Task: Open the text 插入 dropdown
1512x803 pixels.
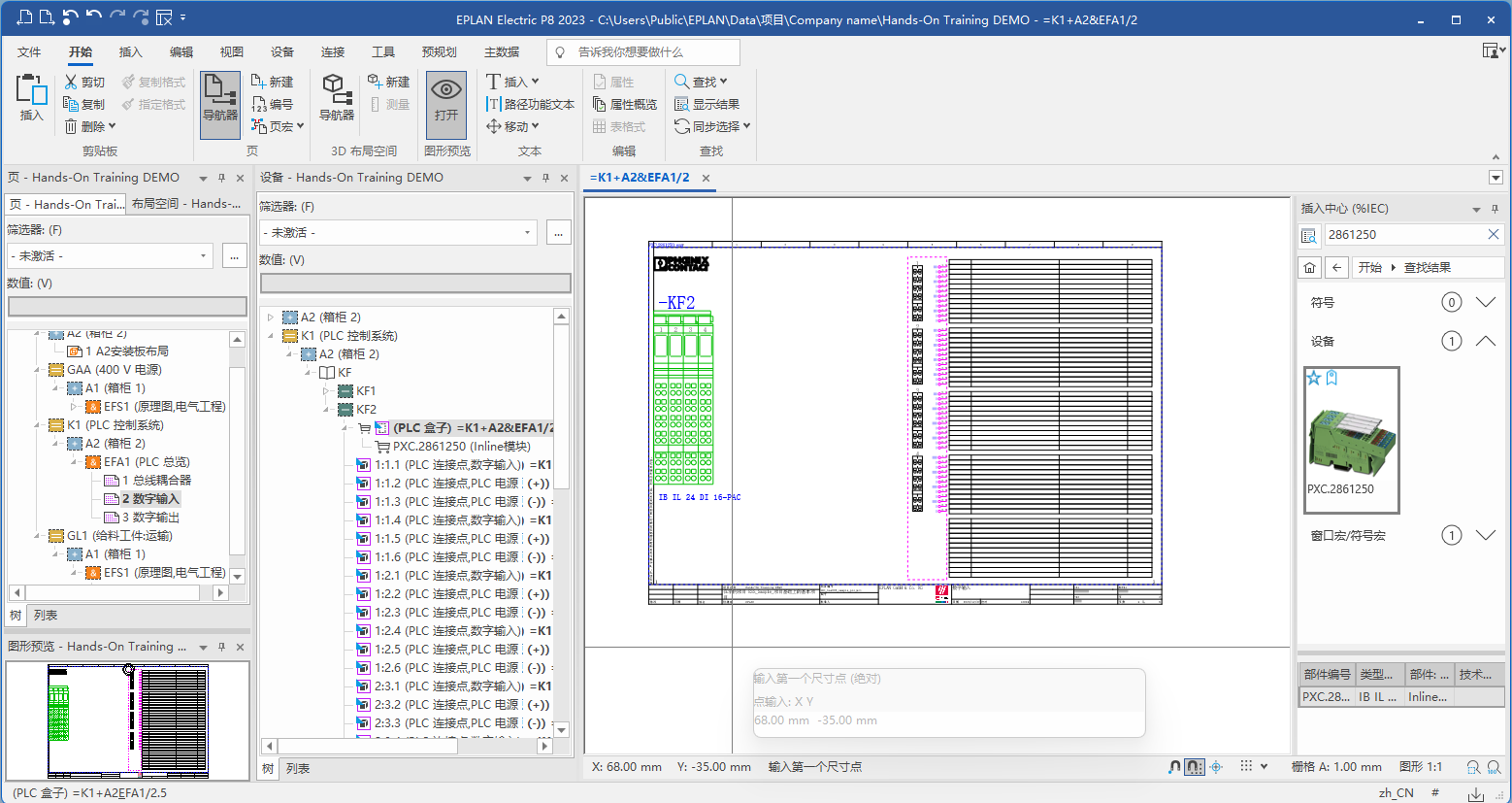Action: tap(535, 82)
